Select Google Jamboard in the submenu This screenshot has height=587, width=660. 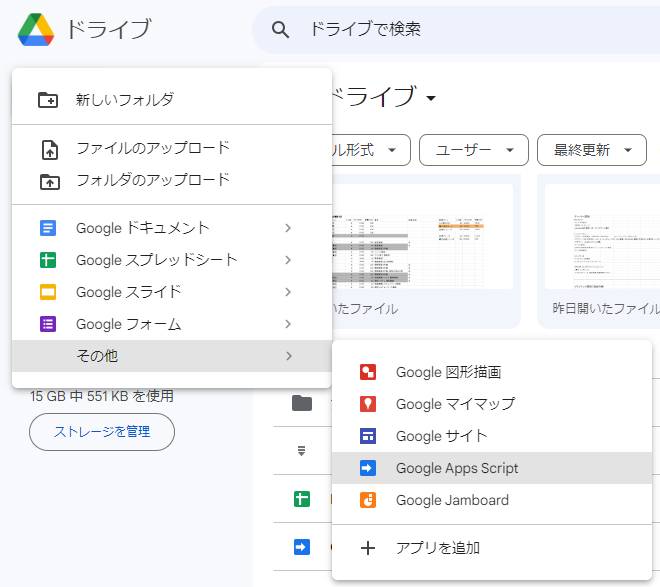[492, 500]
